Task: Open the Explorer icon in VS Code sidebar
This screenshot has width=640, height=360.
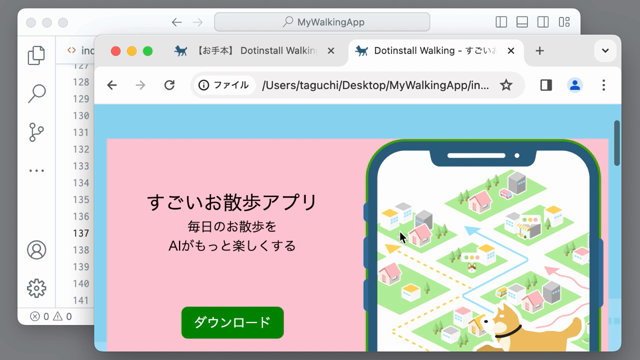Action: tap(36, 55)
